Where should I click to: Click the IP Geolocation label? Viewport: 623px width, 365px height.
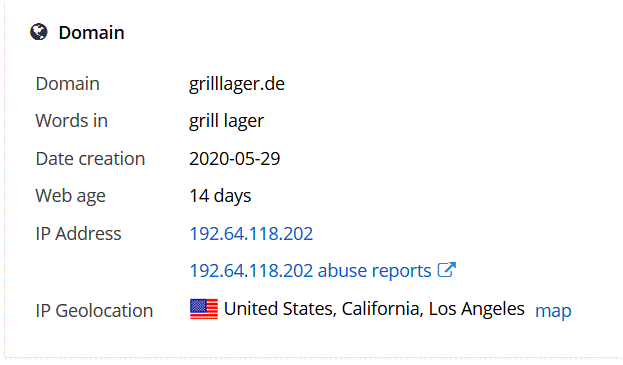pos(94,311)
